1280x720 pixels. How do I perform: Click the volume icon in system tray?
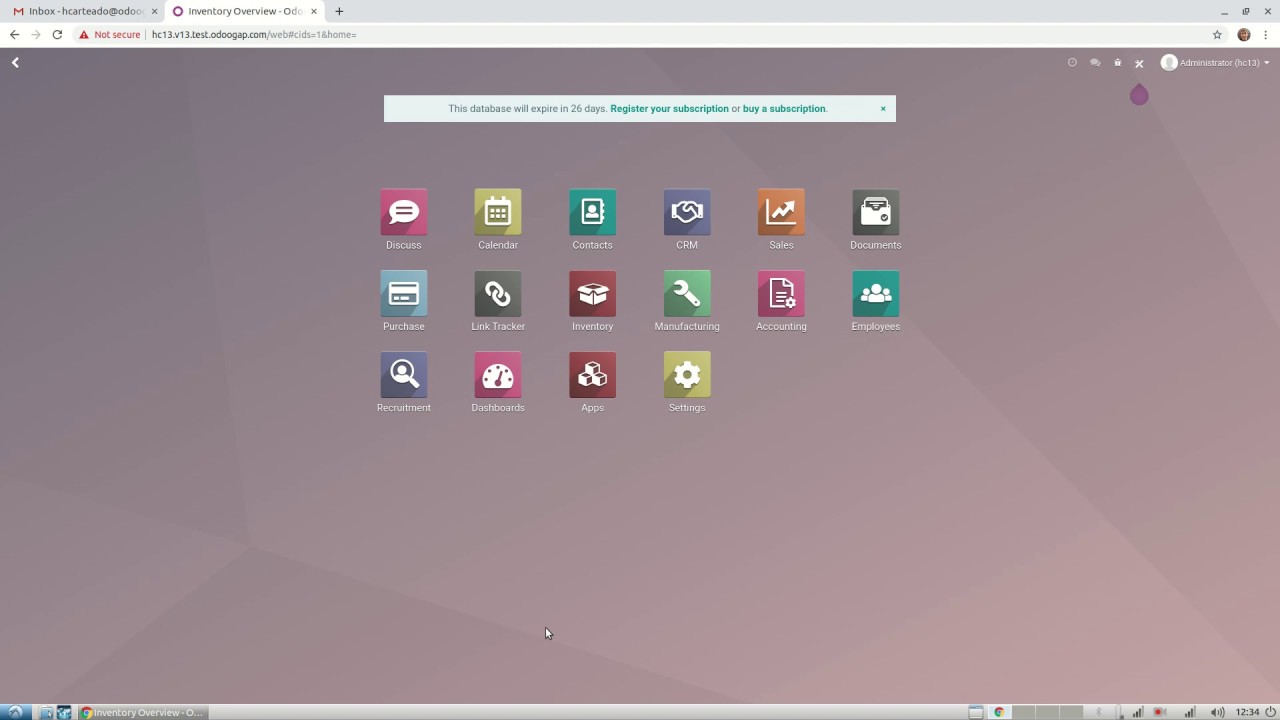tap(1217, 712)
